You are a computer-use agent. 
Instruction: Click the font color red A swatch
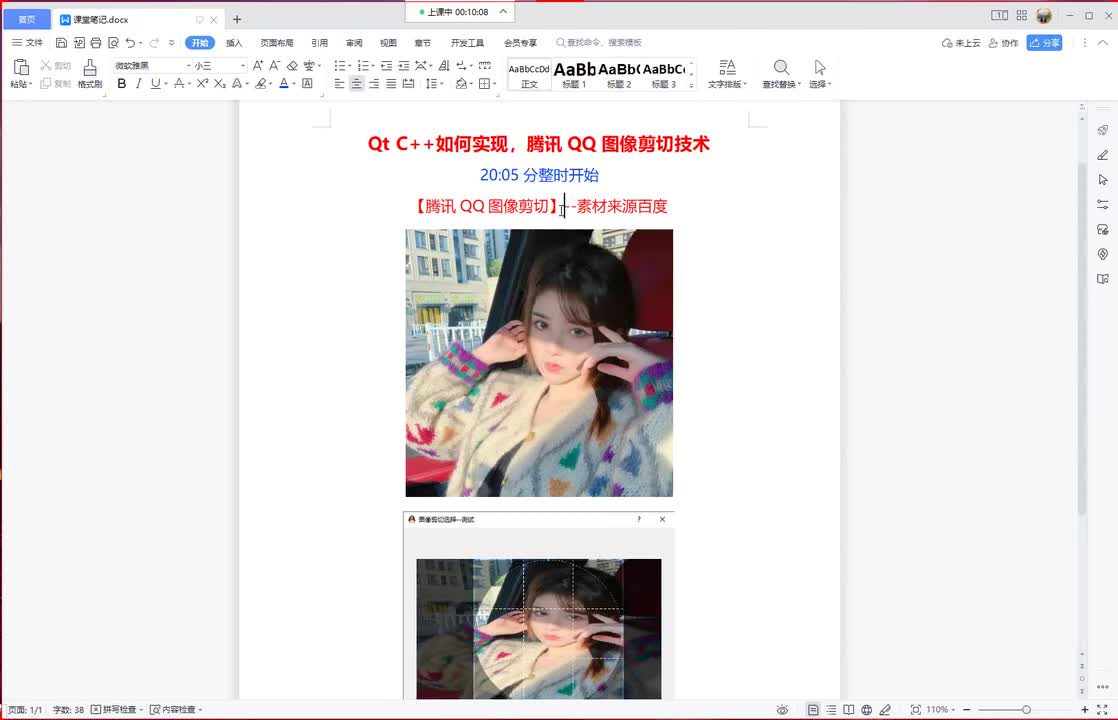pos(284,83)
